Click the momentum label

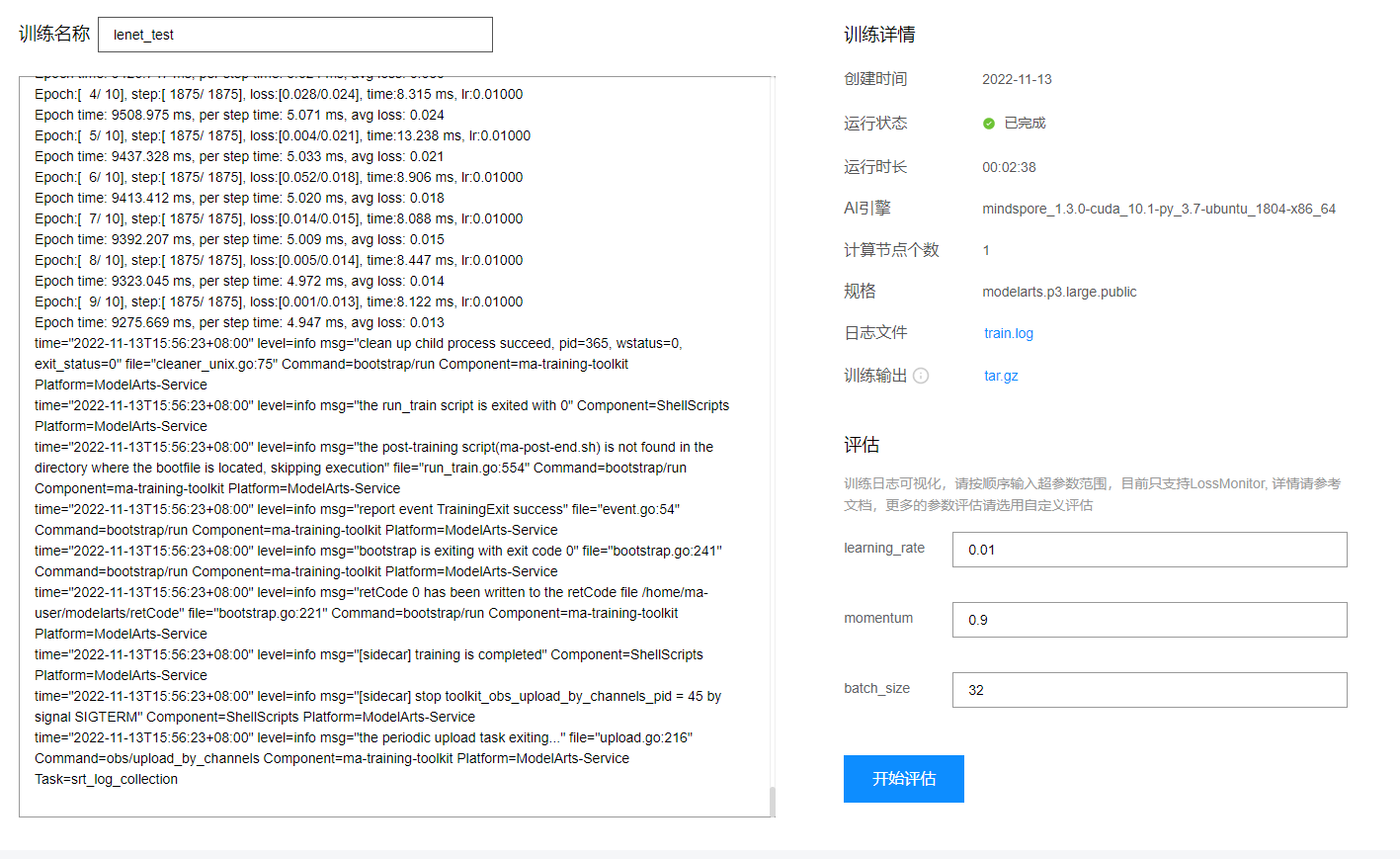tap(878, 618)
